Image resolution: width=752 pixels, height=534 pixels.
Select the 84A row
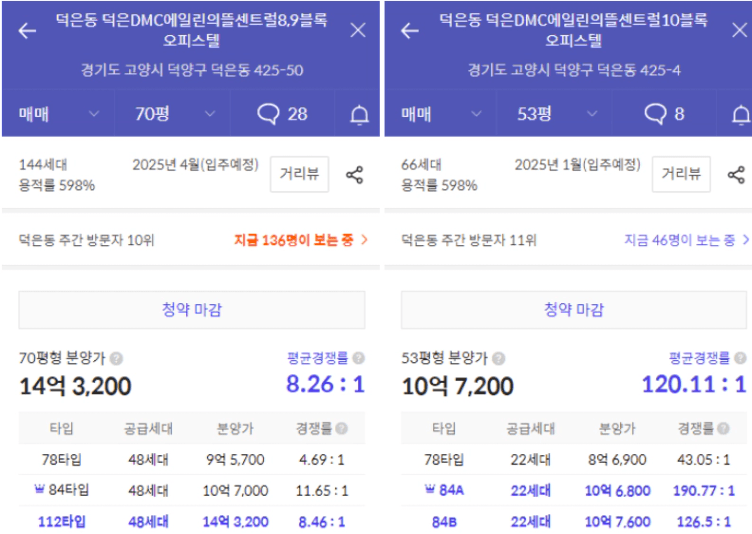(574, 490)
